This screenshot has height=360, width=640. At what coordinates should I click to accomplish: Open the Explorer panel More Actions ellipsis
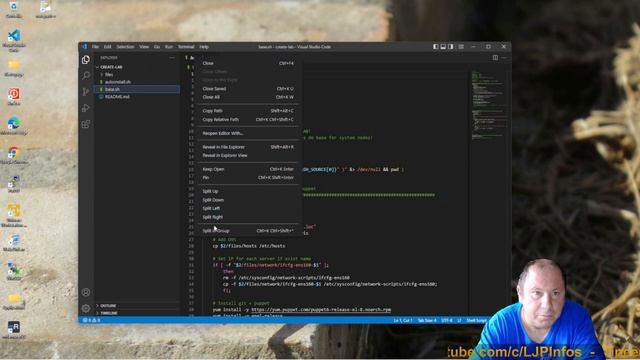pos(172,58)
